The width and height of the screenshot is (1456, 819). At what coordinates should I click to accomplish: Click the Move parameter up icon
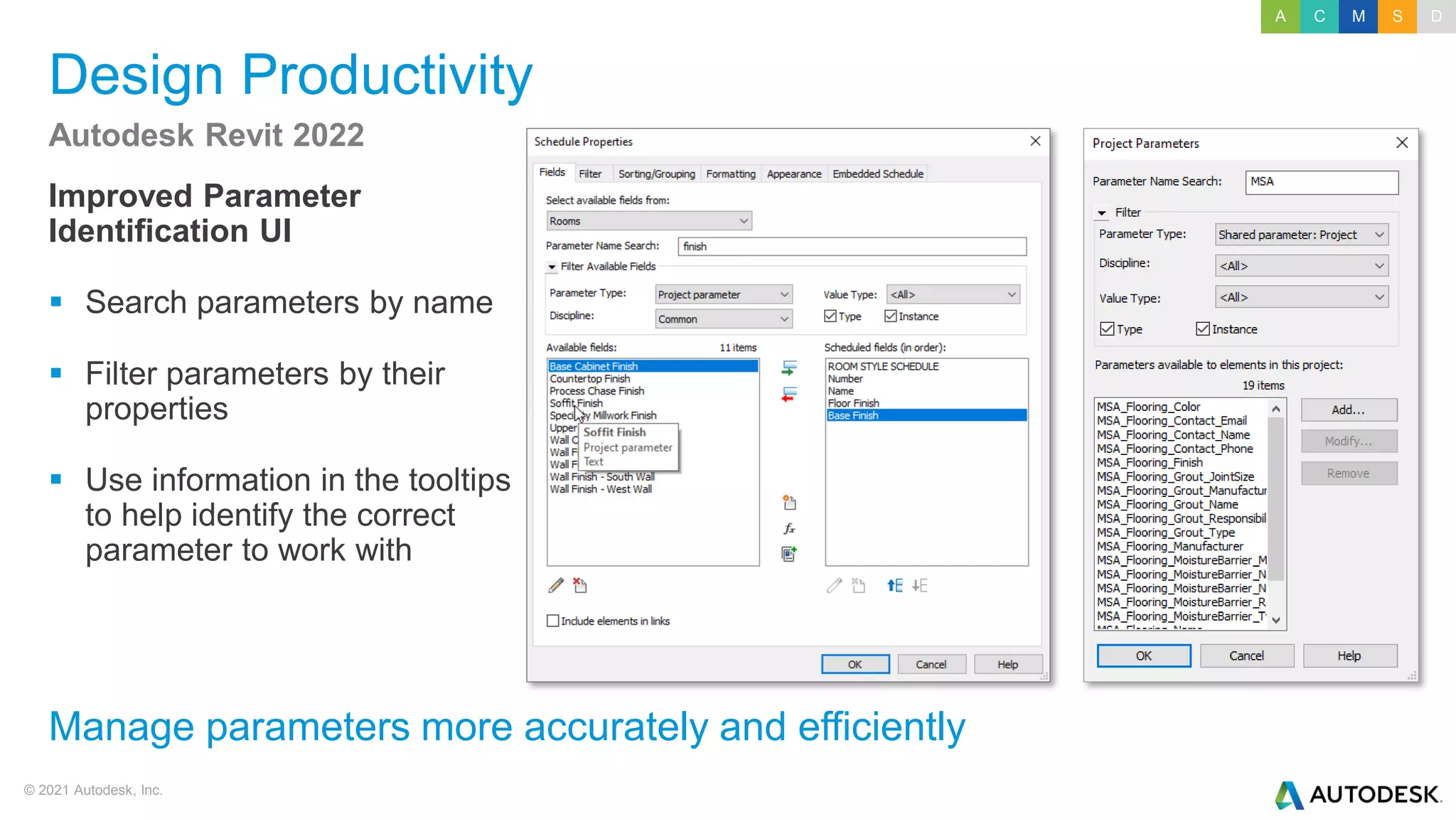click(x=895, y=585)
